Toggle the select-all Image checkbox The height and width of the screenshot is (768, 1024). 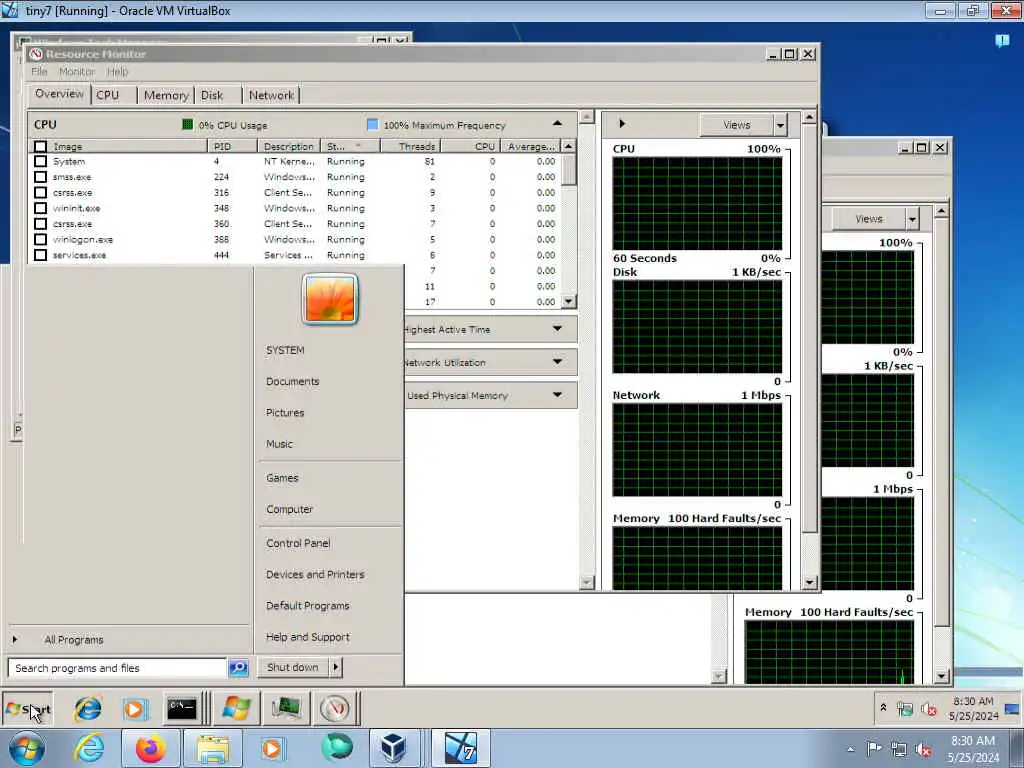coord(40,146)
